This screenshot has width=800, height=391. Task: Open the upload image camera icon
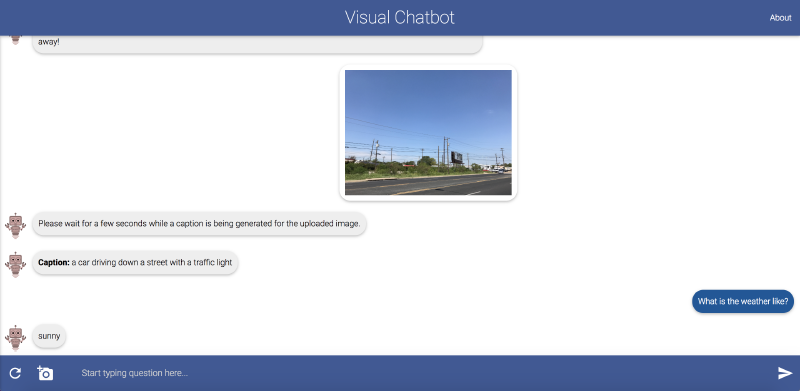click(x=45, y=373)
